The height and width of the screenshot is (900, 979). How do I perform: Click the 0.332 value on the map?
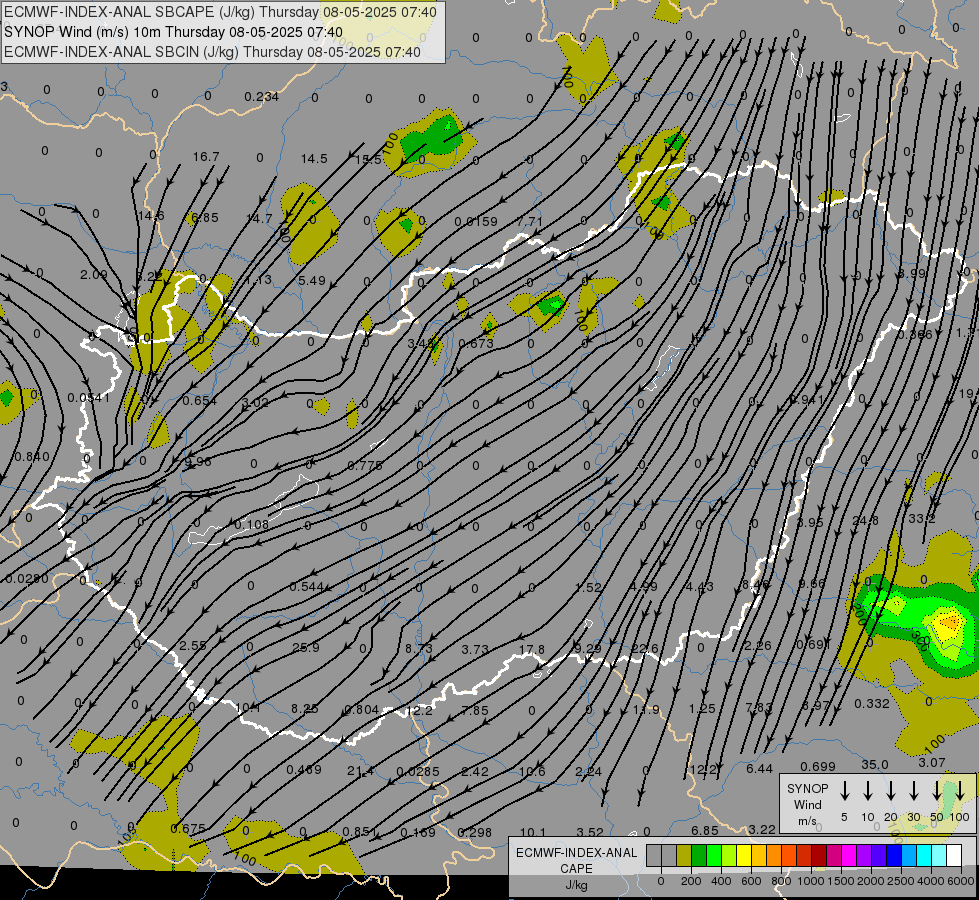click(872, 704)
